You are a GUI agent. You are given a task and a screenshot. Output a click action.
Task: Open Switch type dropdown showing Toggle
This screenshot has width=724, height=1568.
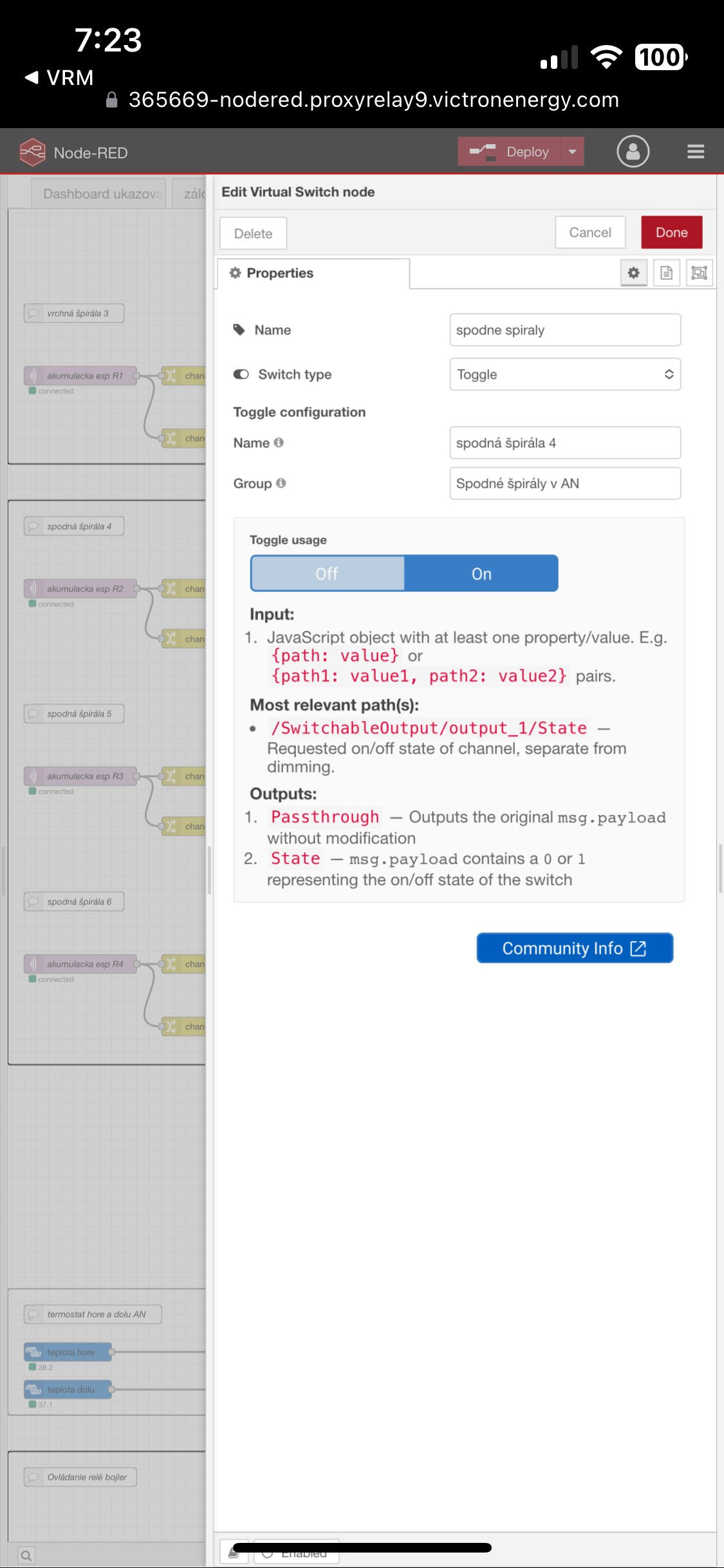[x=564, y=374]
